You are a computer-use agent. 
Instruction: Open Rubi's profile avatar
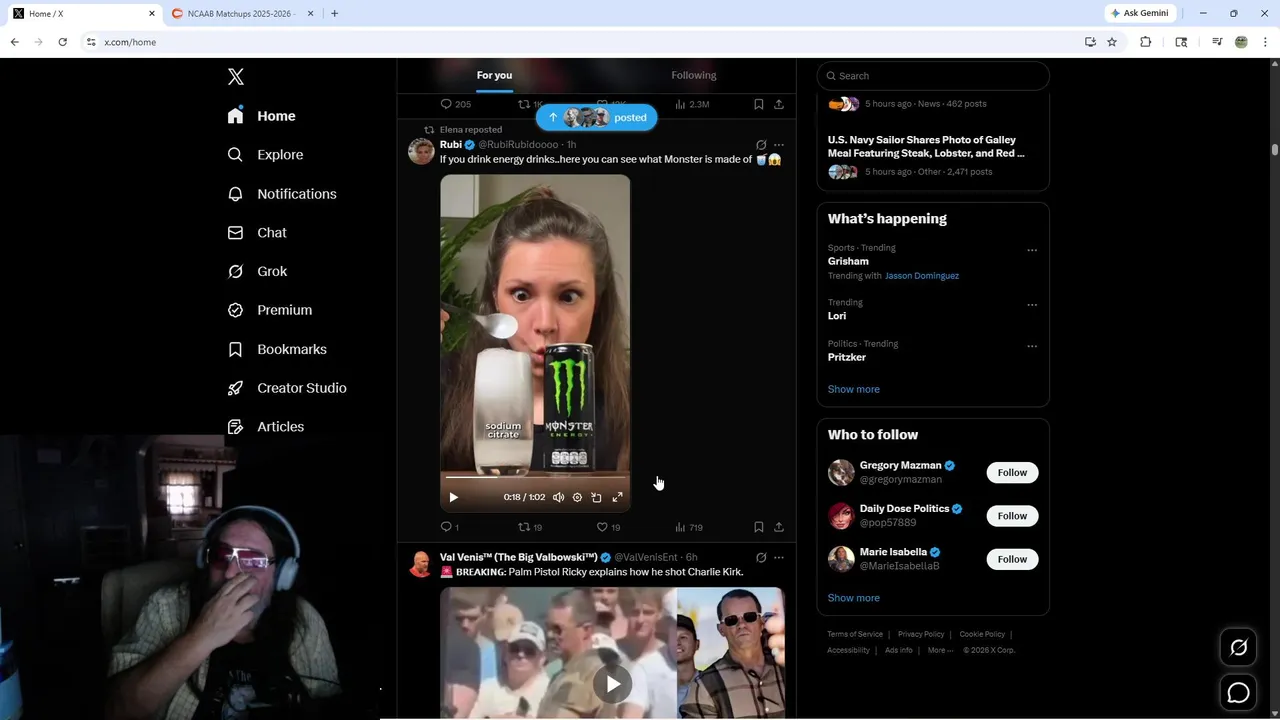[x=421, y=151]
